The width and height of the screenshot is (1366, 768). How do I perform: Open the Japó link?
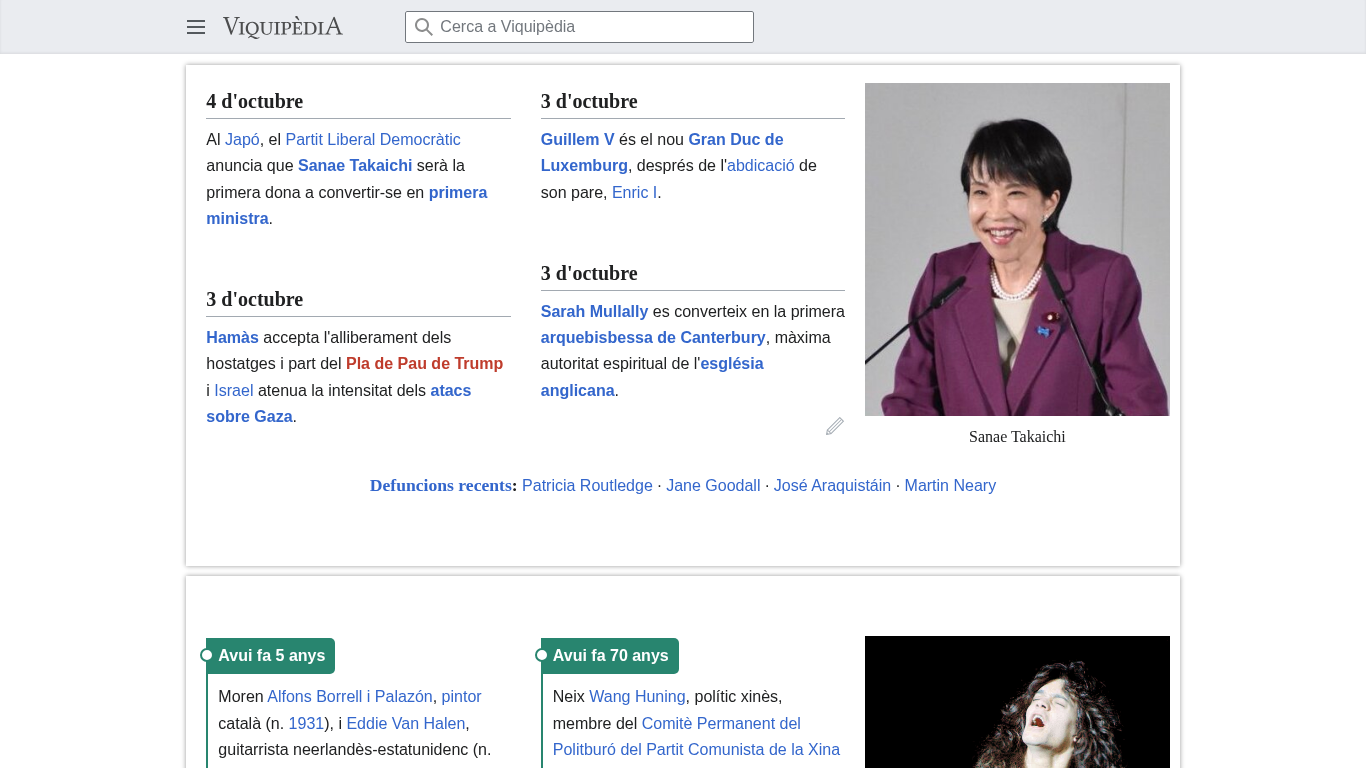click(242, 139)
